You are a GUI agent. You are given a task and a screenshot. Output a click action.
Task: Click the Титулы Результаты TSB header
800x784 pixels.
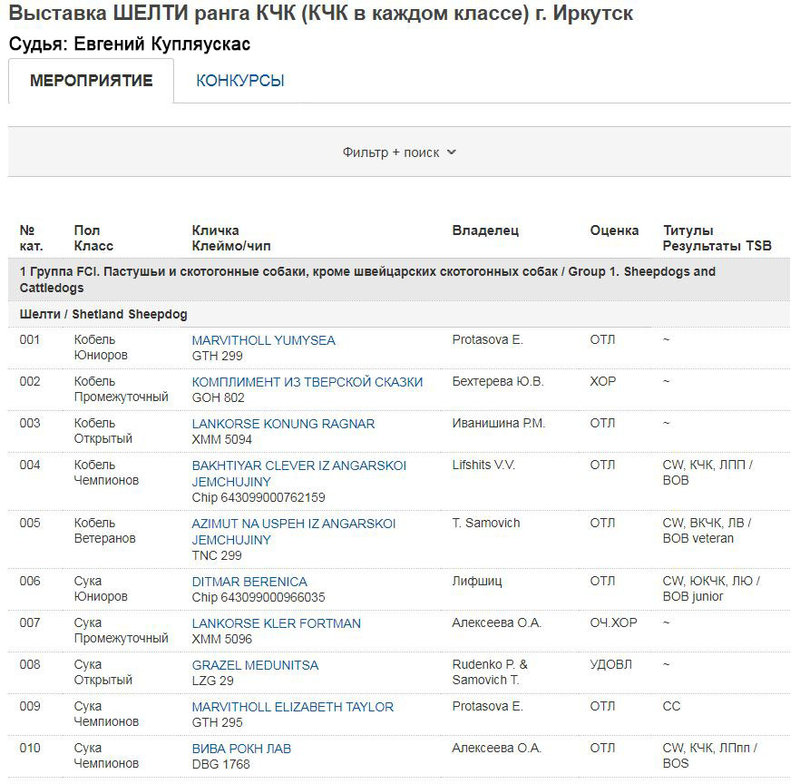point(717,238)
